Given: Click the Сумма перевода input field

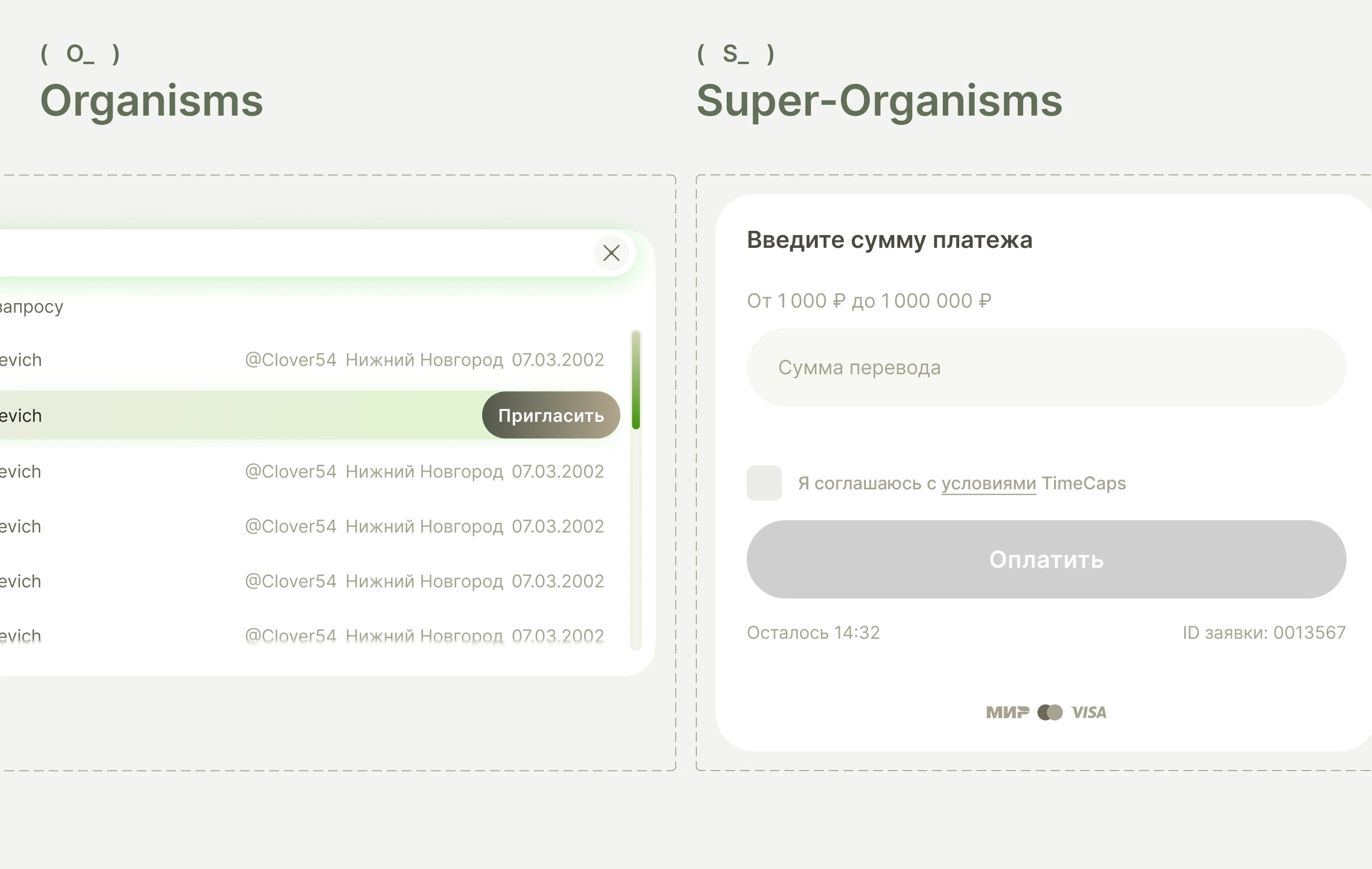Looking at the screenshot, I should (1046, 367).
